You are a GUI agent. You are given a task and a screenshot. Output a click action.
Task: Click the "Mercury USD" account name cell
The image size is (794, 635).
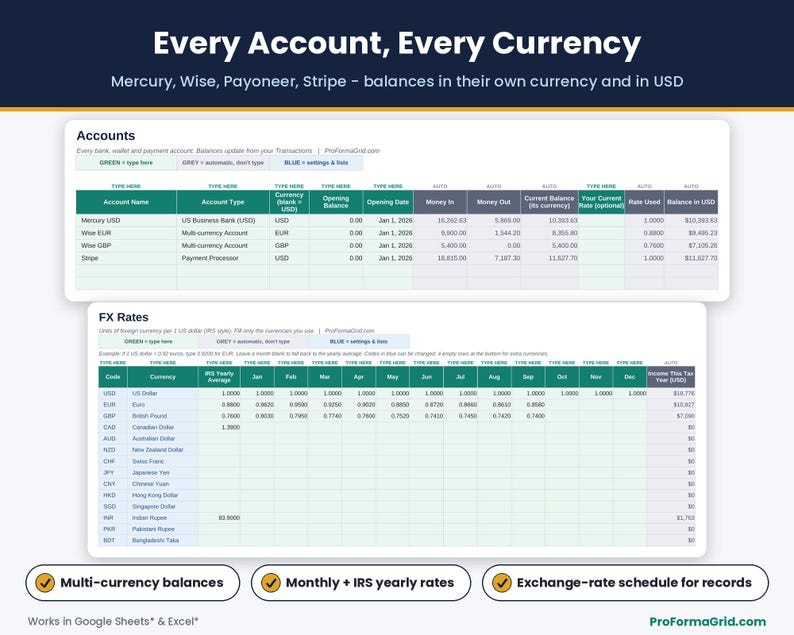(126, 221)
